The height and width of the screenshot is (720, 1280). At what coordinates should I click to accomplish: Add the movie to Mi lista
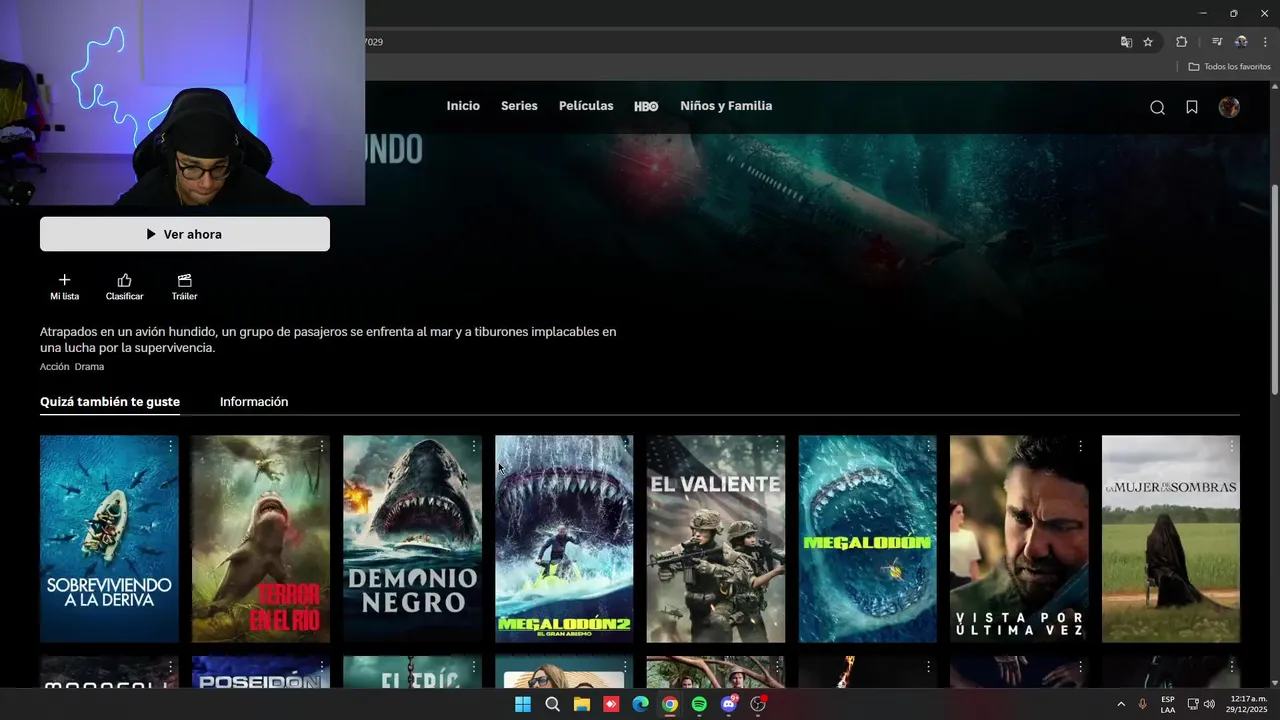65,287
